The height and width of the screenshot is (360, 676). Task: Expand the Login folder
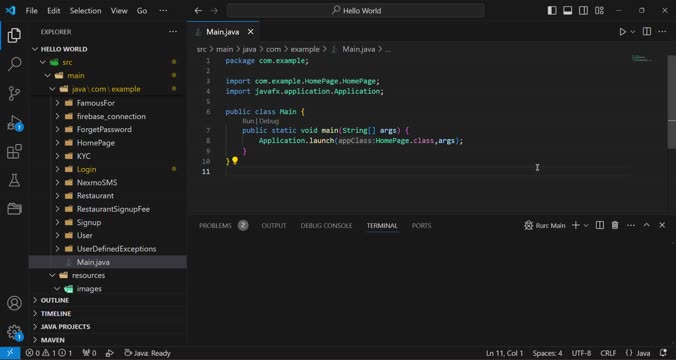click(57, 169)
